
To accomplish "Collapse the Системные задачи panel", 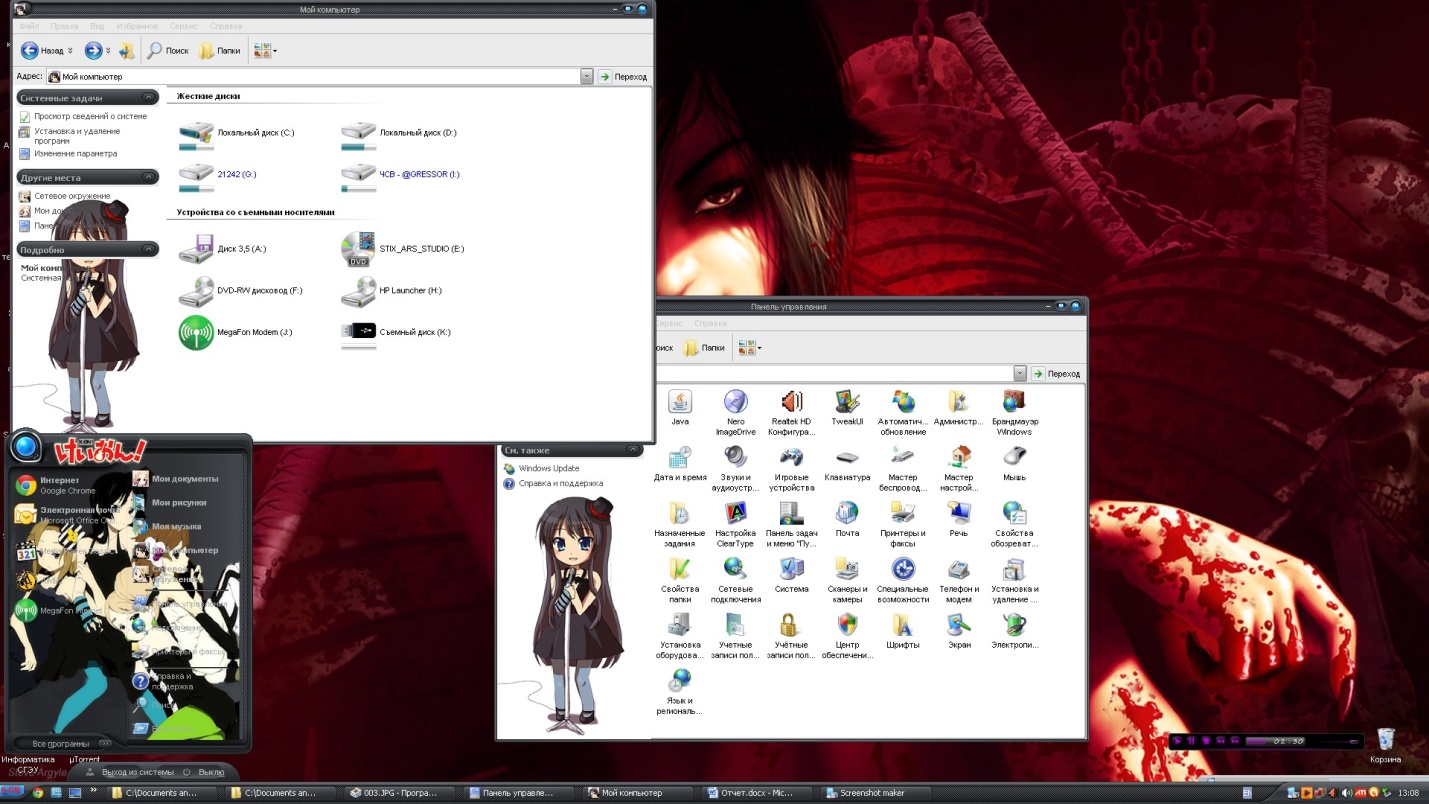I will coord(149,97).
